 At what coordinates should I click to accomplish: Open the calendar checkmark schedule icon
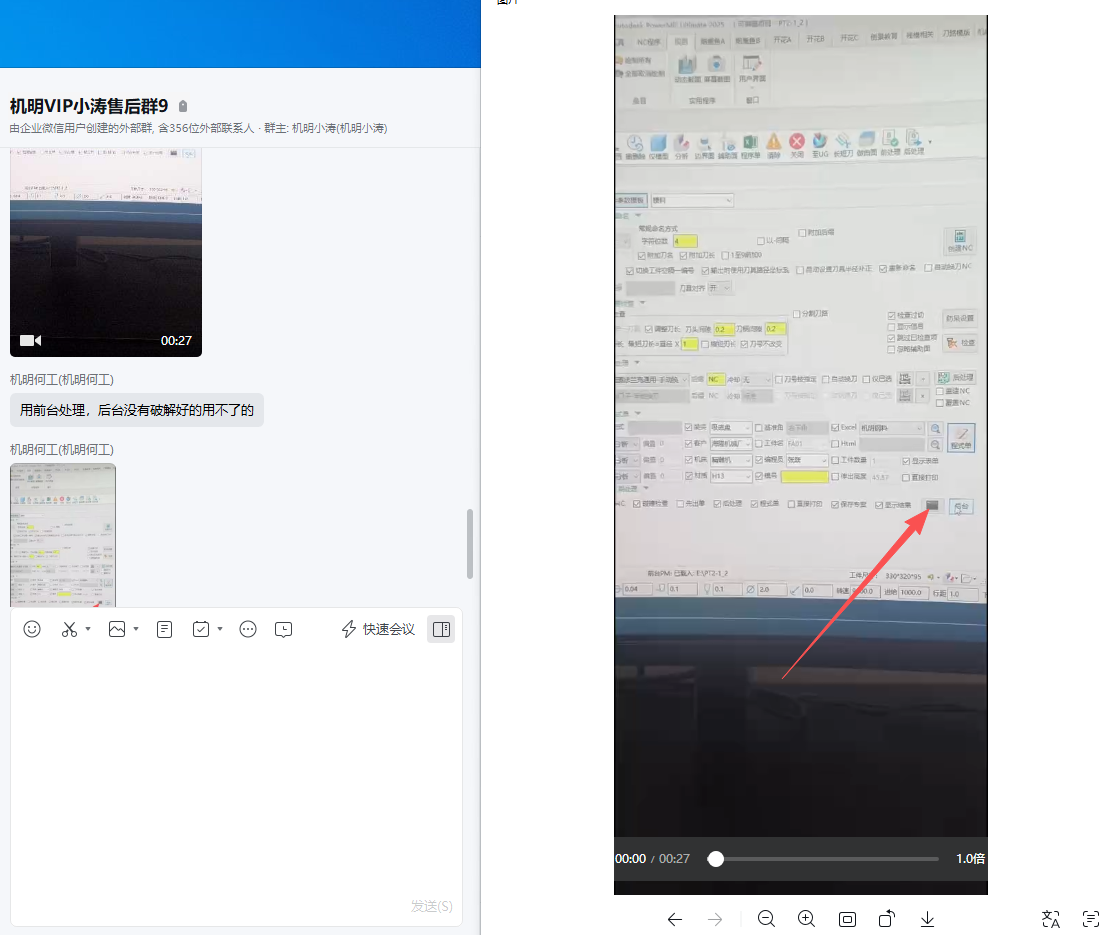[201, 629]
